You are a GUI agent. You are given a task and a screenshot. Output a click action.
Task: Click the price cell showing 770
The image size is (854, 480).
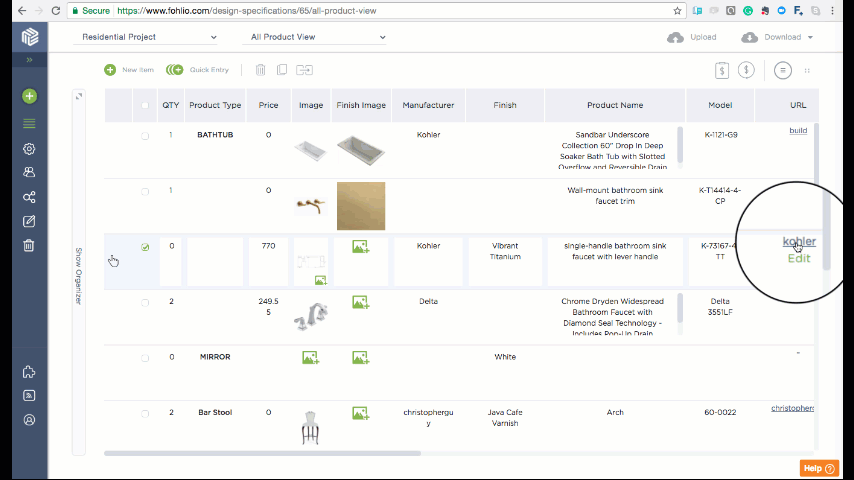click(x=269, y=262)
